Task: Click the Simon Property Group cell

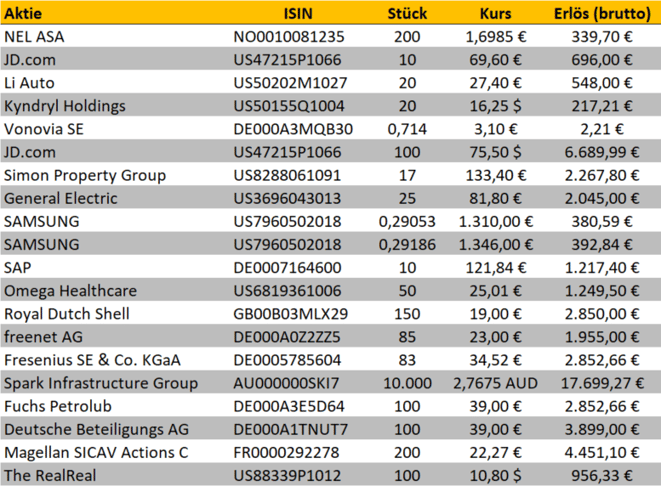Action: tap(85, 175)
